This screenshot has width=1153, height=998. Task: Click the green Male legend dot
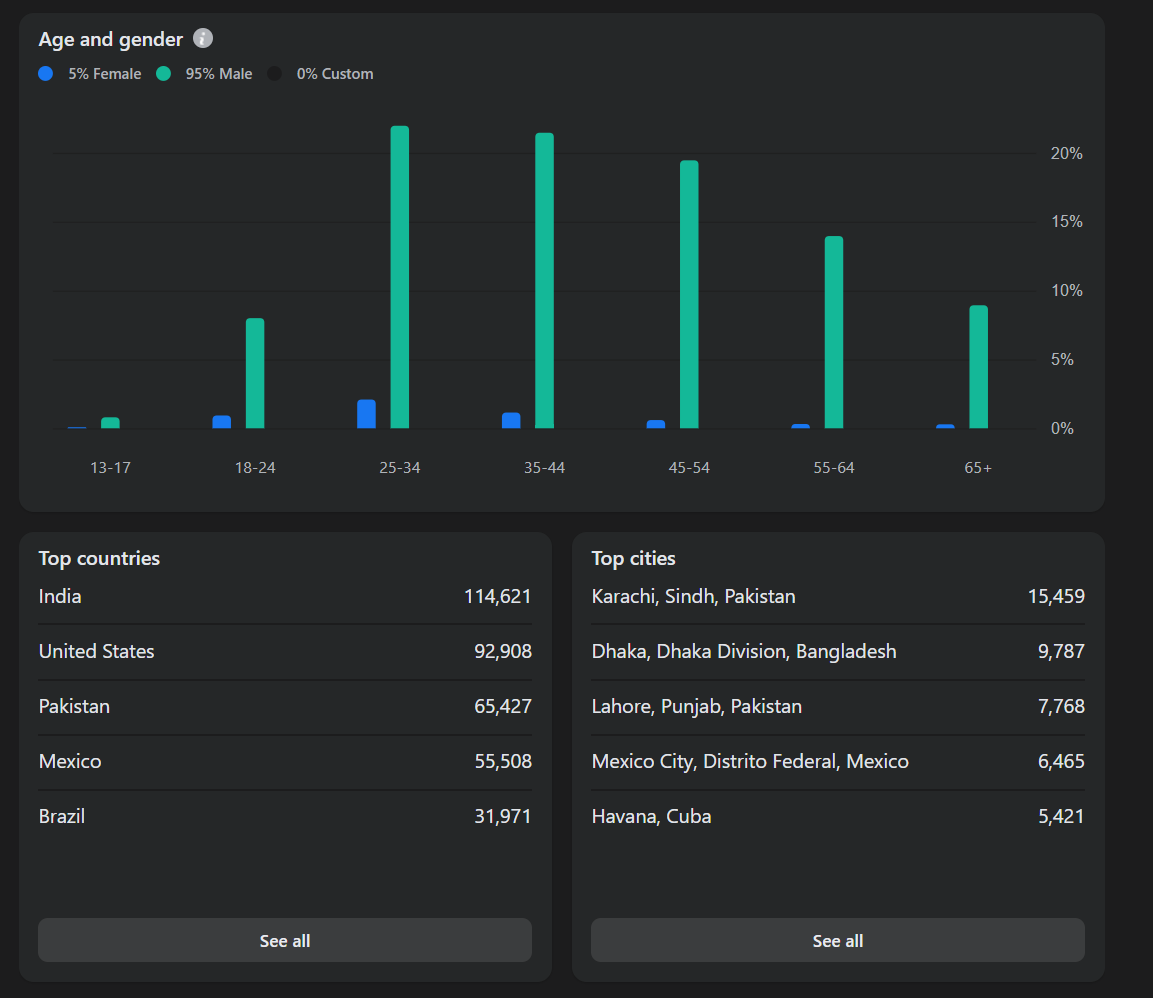[x=164, y=74]
